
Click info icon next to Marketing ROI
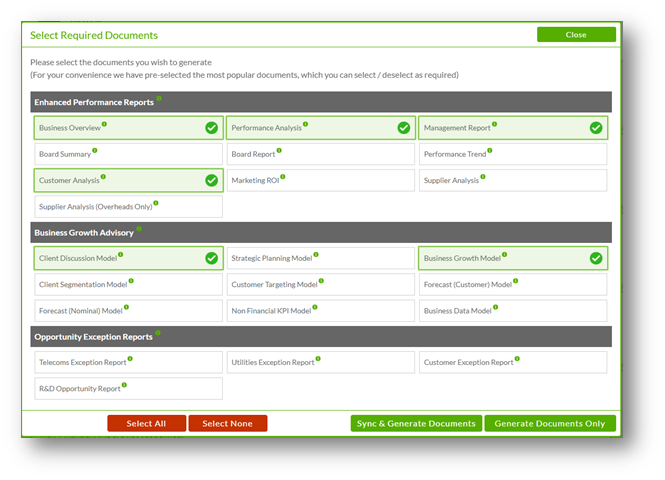coord(282,177)
